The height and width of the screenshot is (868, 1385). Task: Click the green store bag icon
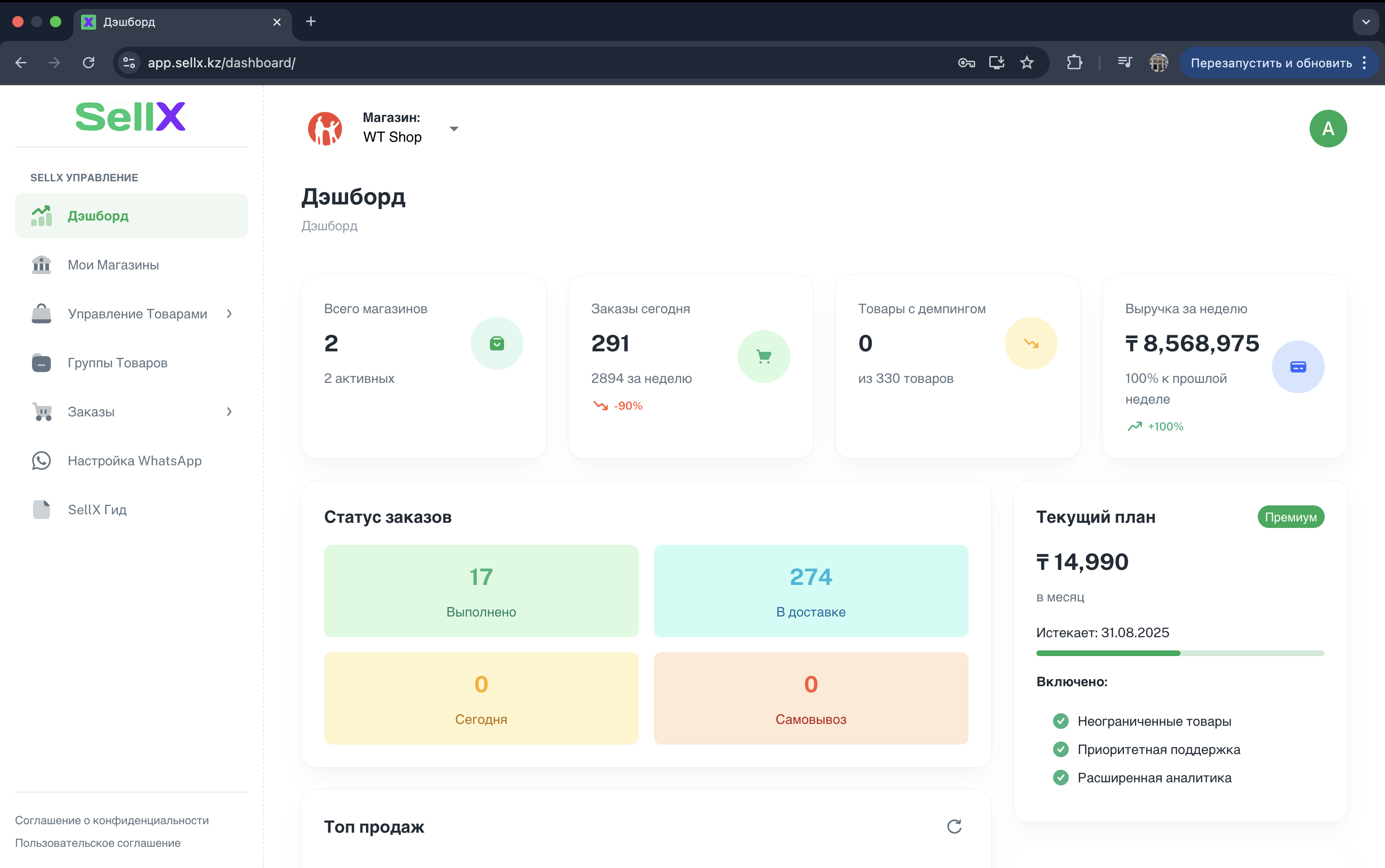click(497, 343)
